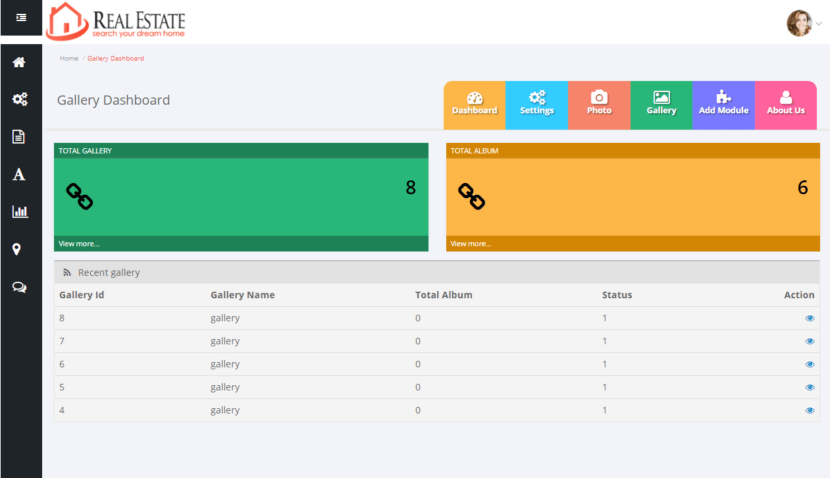Click the Total Album column header
The height and width of the screenshot is (478, 830).
pos(444,295)
